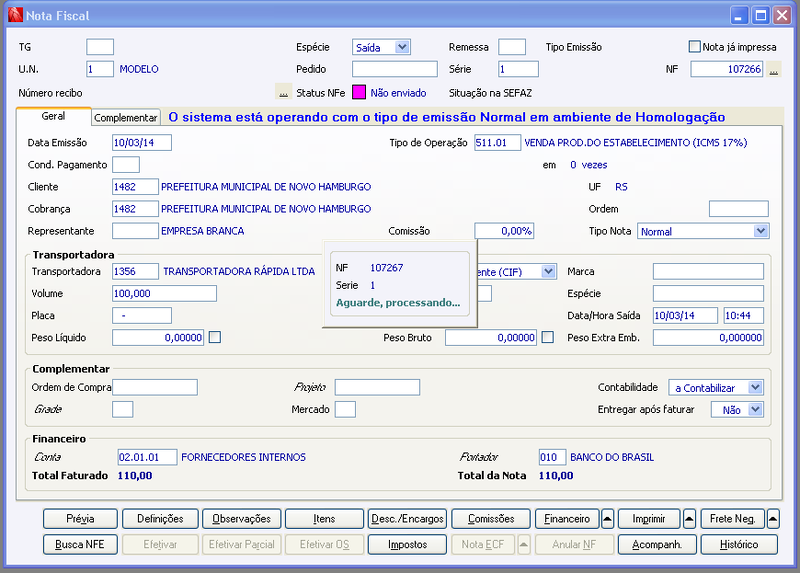Switch to the Complementar tab
Viewport: 800px width, 573px height.
[126, 117]
